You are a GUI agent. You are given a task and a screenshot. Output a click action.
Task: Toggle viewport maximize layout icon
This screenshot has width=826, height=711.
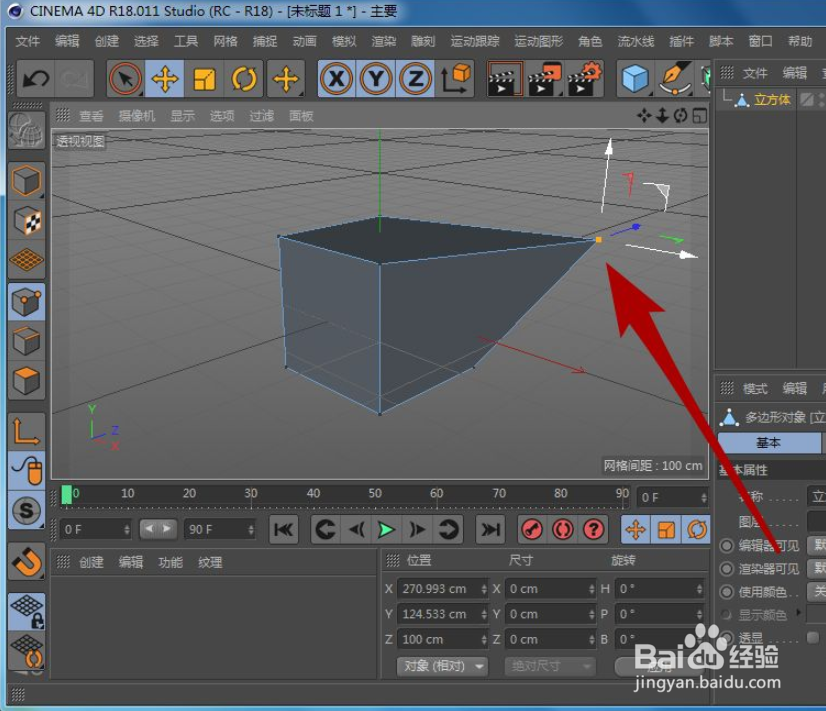700,115
